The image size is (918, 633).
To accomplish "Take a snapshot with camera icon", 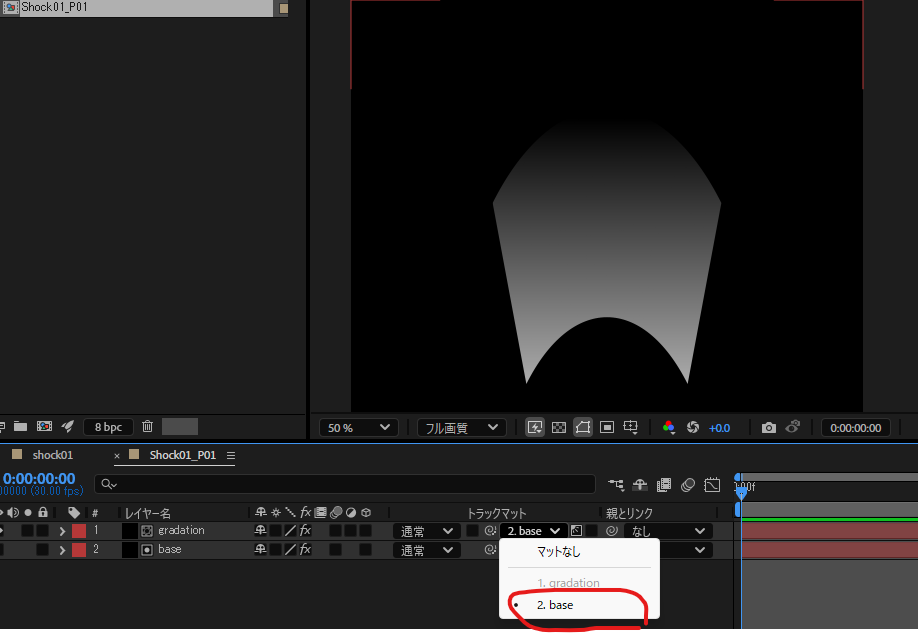I will (768, 427).
